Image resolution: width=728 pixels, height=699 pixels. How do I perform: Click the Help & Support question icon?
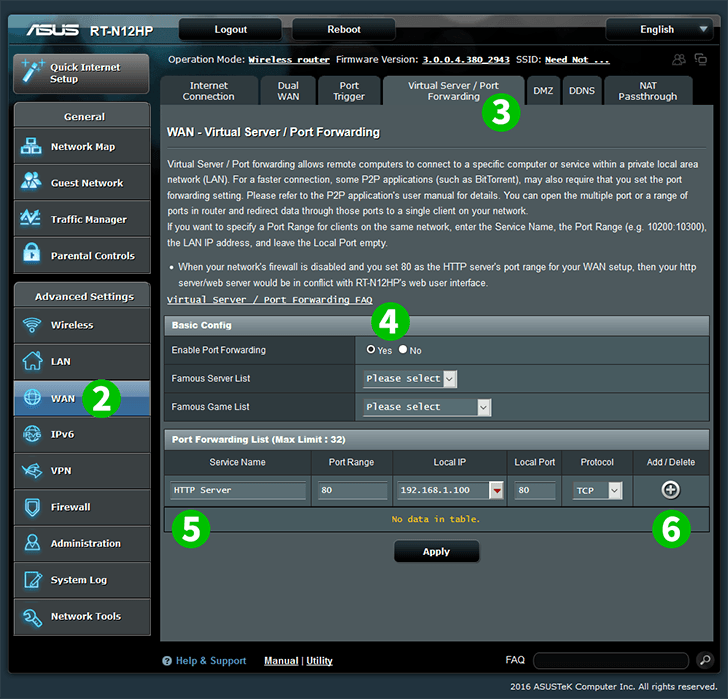(167, 661)
